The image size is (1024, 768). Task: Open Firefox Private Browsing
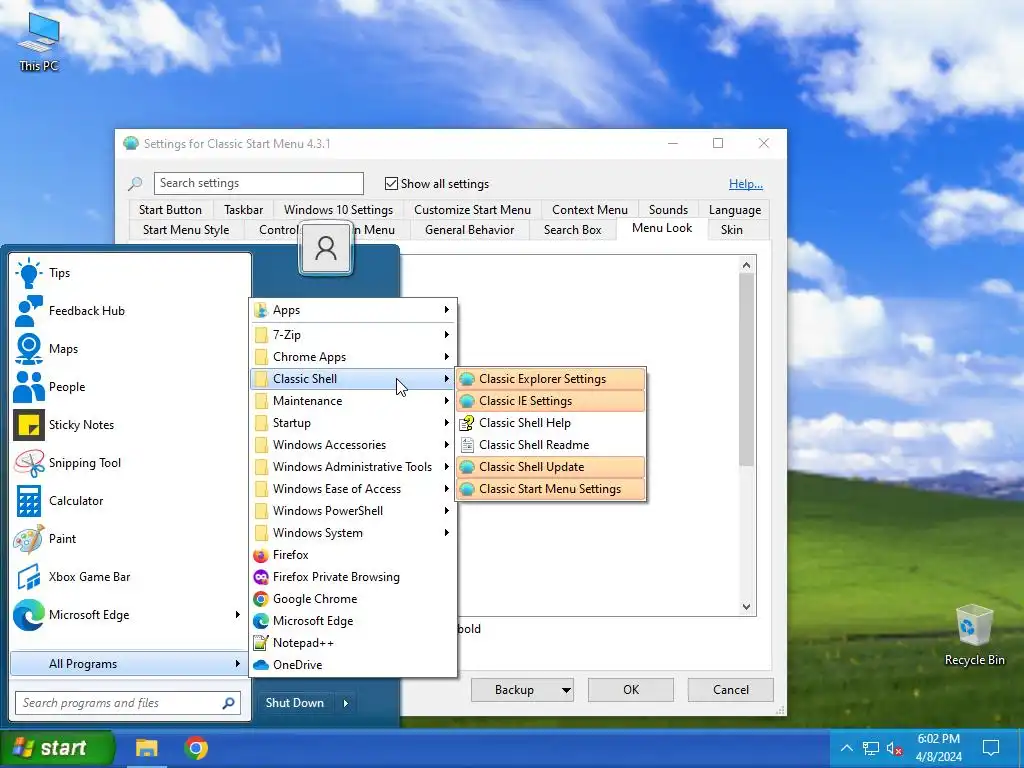(x=353, y=577)
